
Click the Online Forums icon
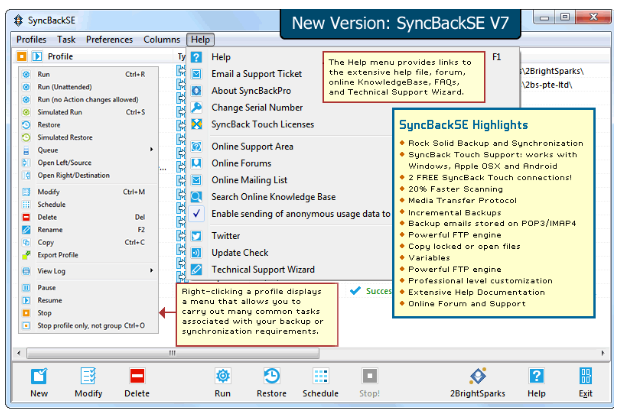coord(196,163)
